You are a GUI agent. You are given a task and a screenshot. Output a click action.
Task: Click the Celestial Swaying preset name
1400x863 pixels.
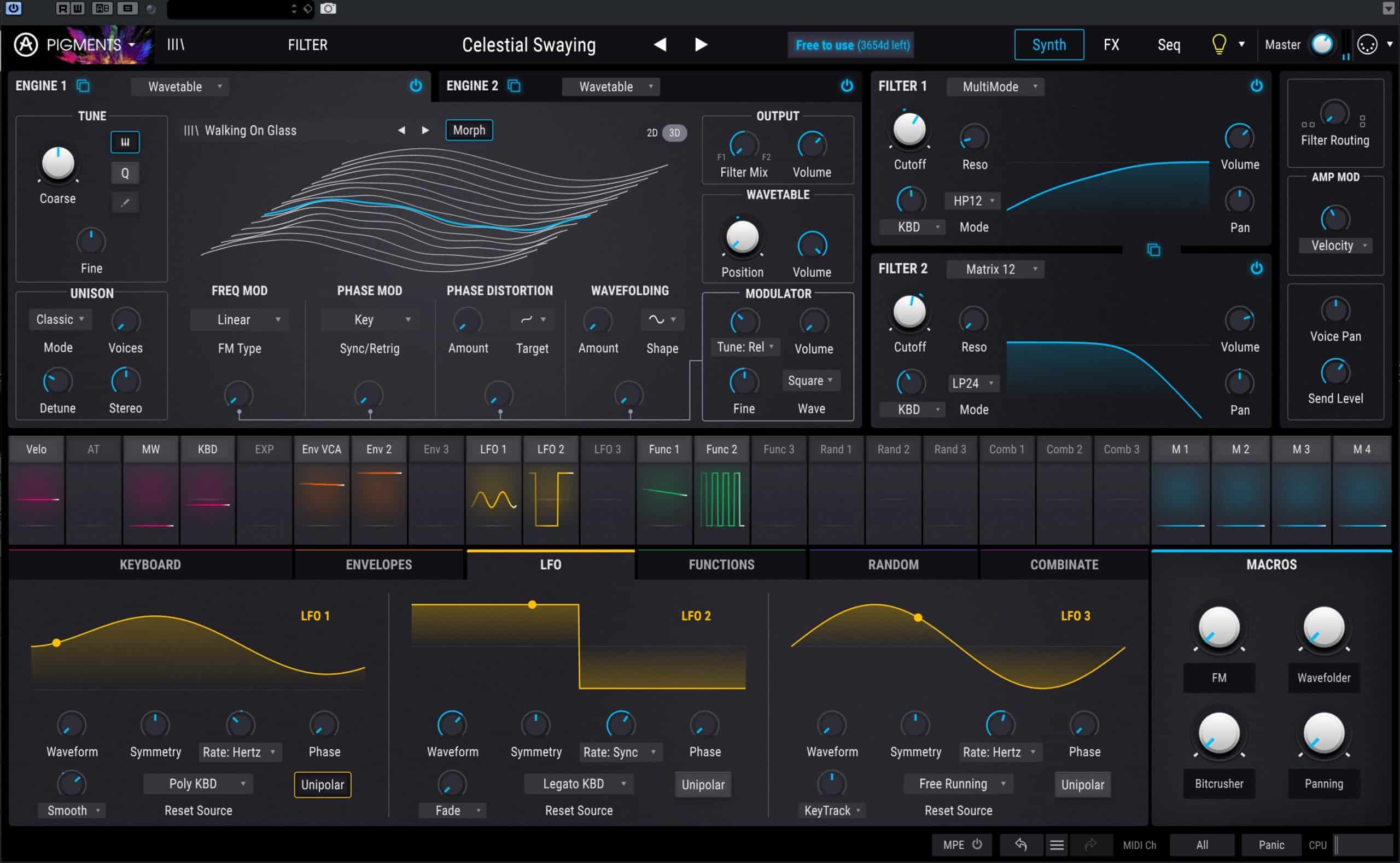click(x=529, y=45)
